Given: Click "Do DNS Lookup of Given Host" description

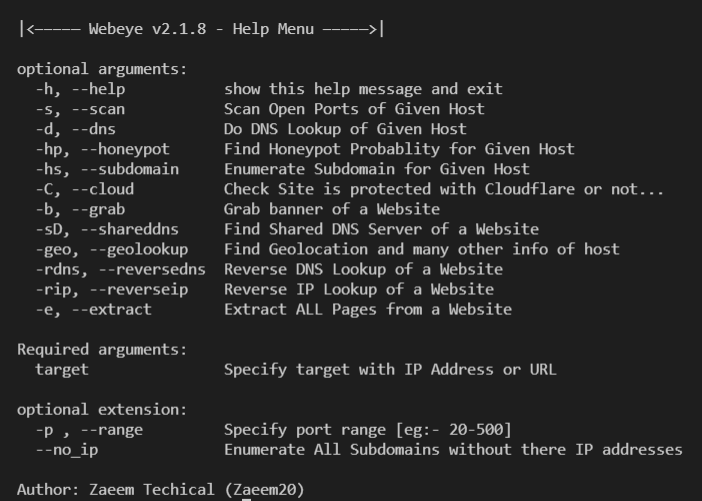Looking at the screenshot, I should [345, 129].
